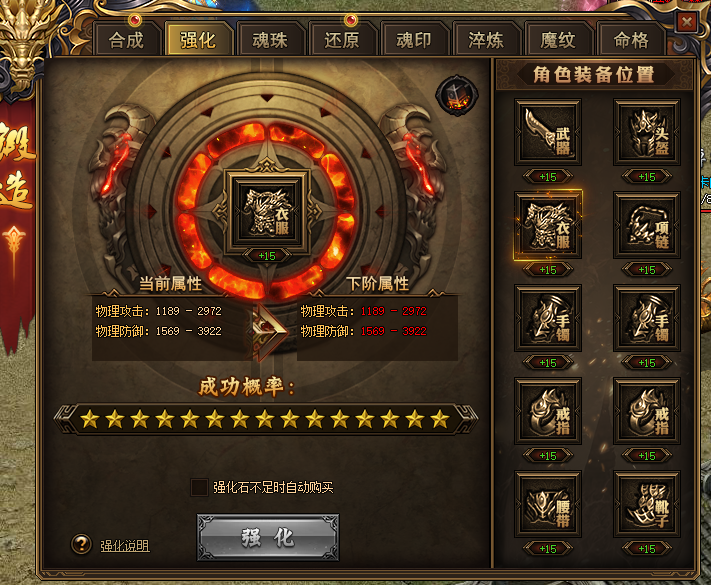Select the 头盔 helmet equipment slot
The width and height of the screenshot is (711, 585).
pos(647,132)
